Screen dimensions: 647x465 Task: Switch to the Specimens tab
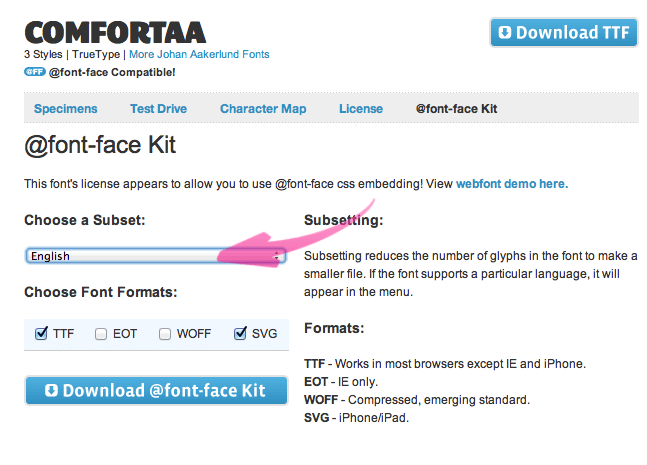point(66,109)
